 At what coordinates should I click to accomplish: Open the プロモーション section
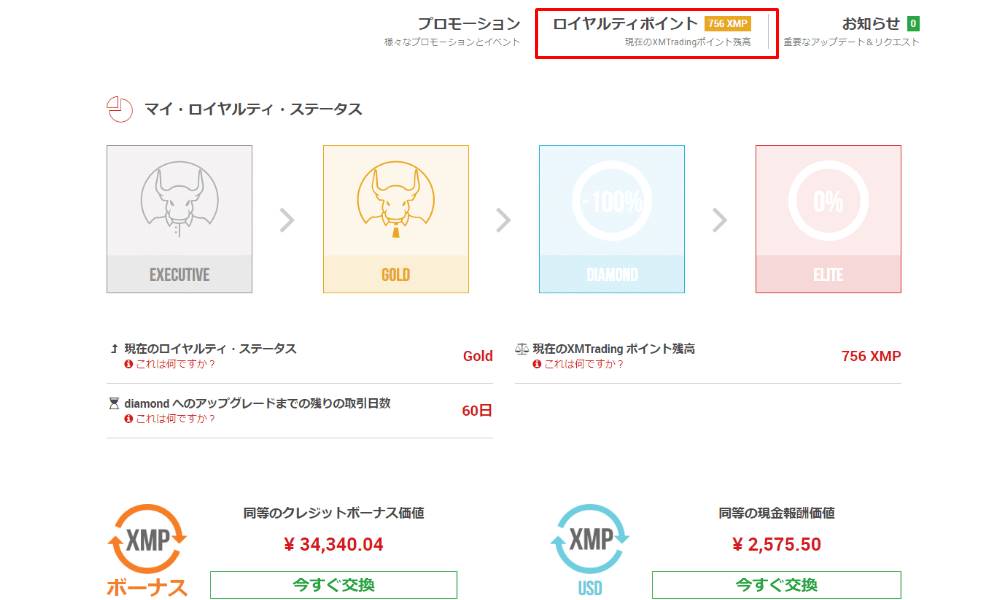(x=469, y=22)
